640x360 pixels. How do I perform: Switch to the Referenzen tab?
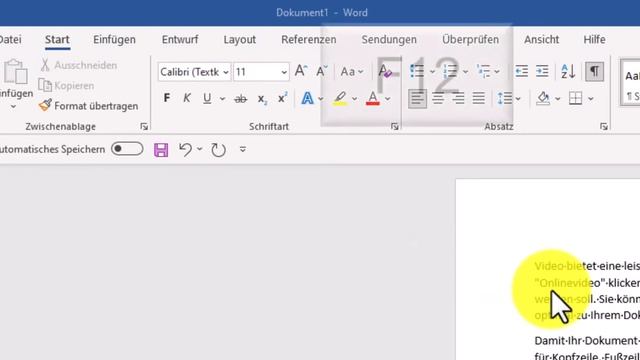click(x=309, y=40)
